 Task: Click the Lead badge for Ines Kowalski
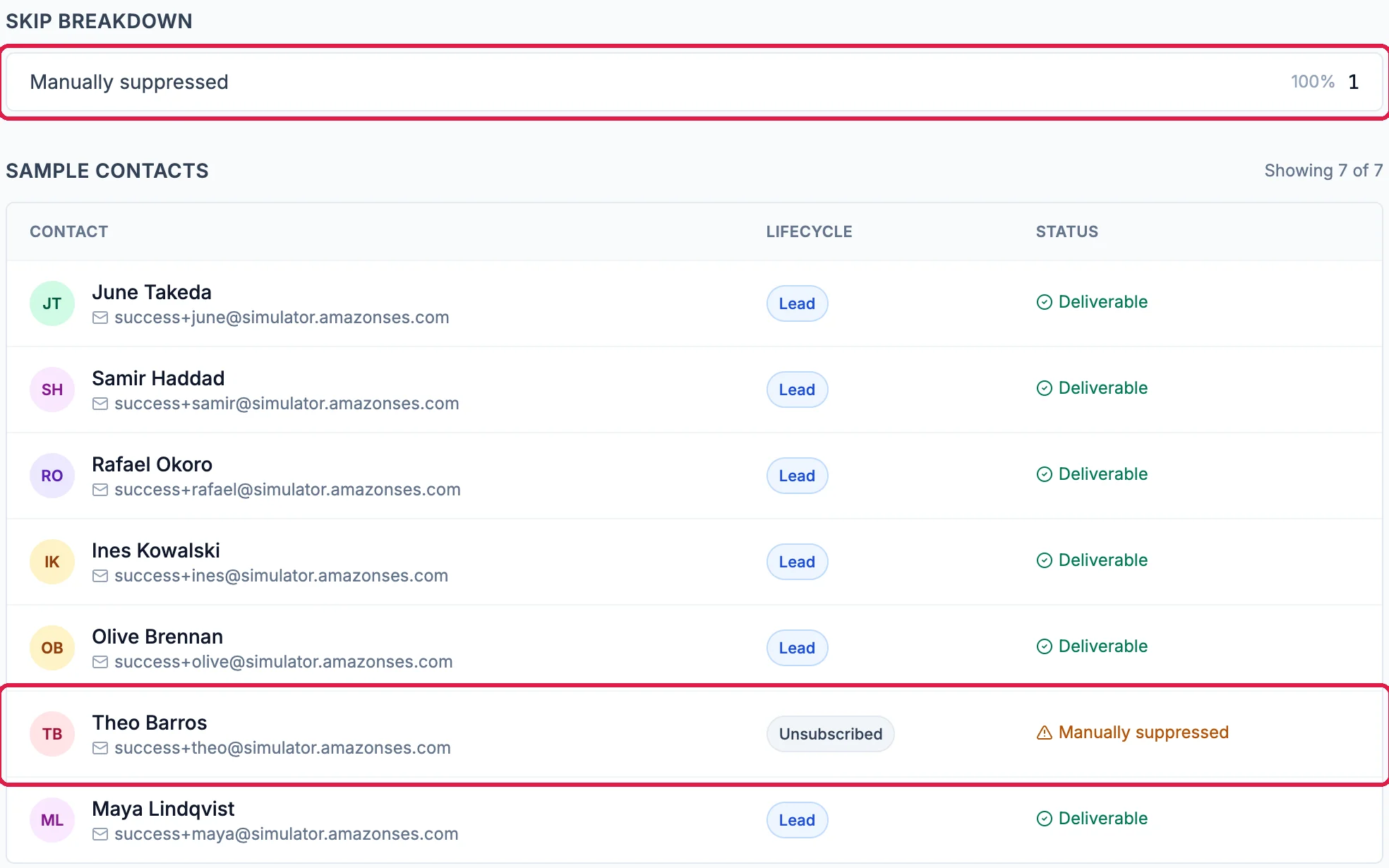[798, 562]
